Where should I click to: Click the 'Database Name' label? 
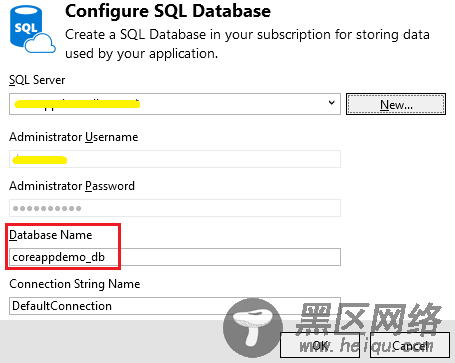point(51,235)
